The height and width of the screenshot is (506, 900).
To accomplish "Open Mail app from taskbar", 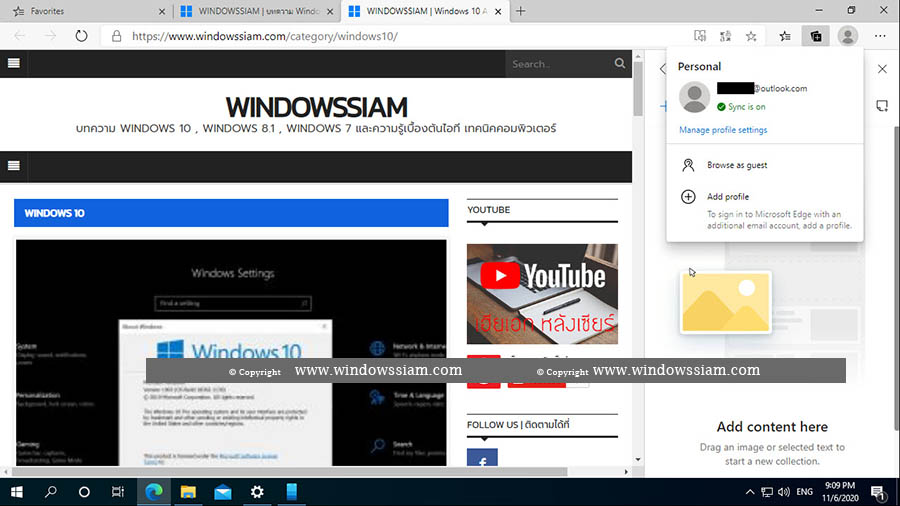I will pyautogui.click(x=223, y=492).
